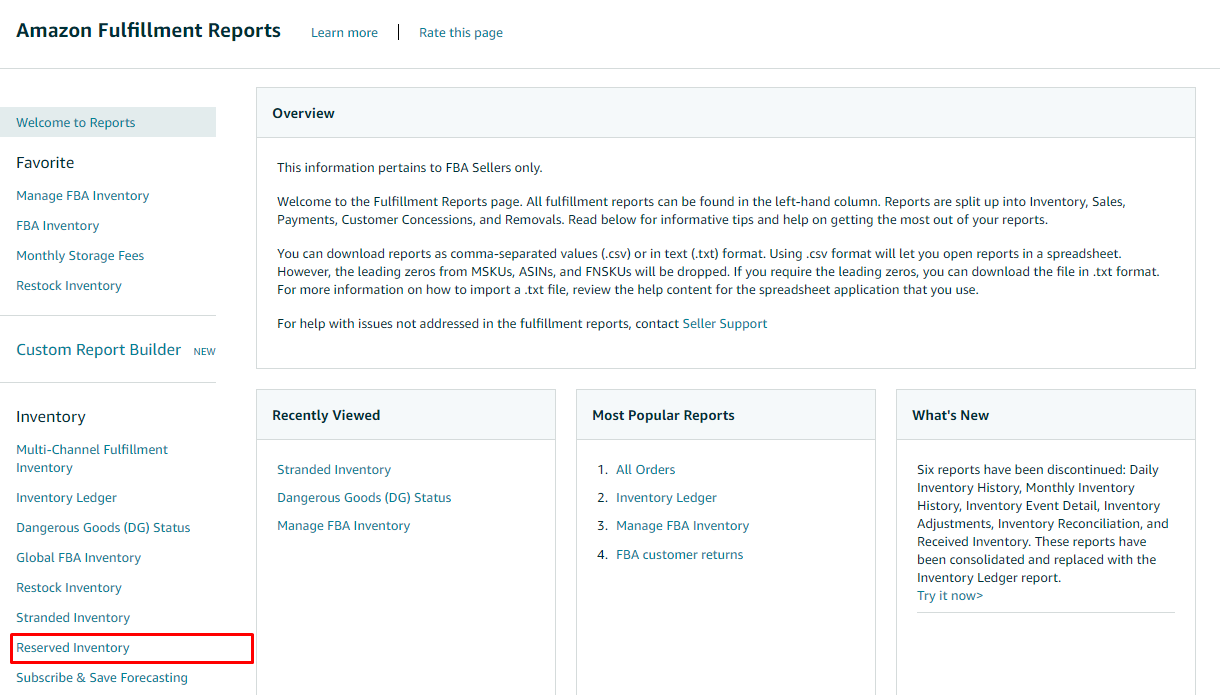Click the Amazon Fulfillment Reports title

(149, 31)
